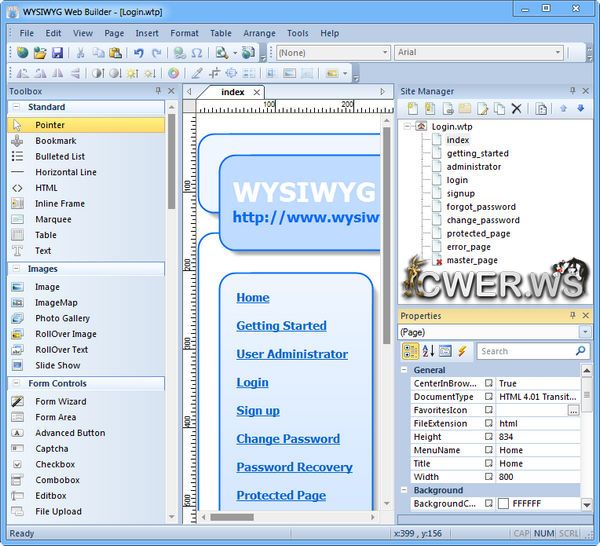The height and width of the screenshot is (546, 600).
Task: Click the Properties search field
Action: (x=525, y=351)
